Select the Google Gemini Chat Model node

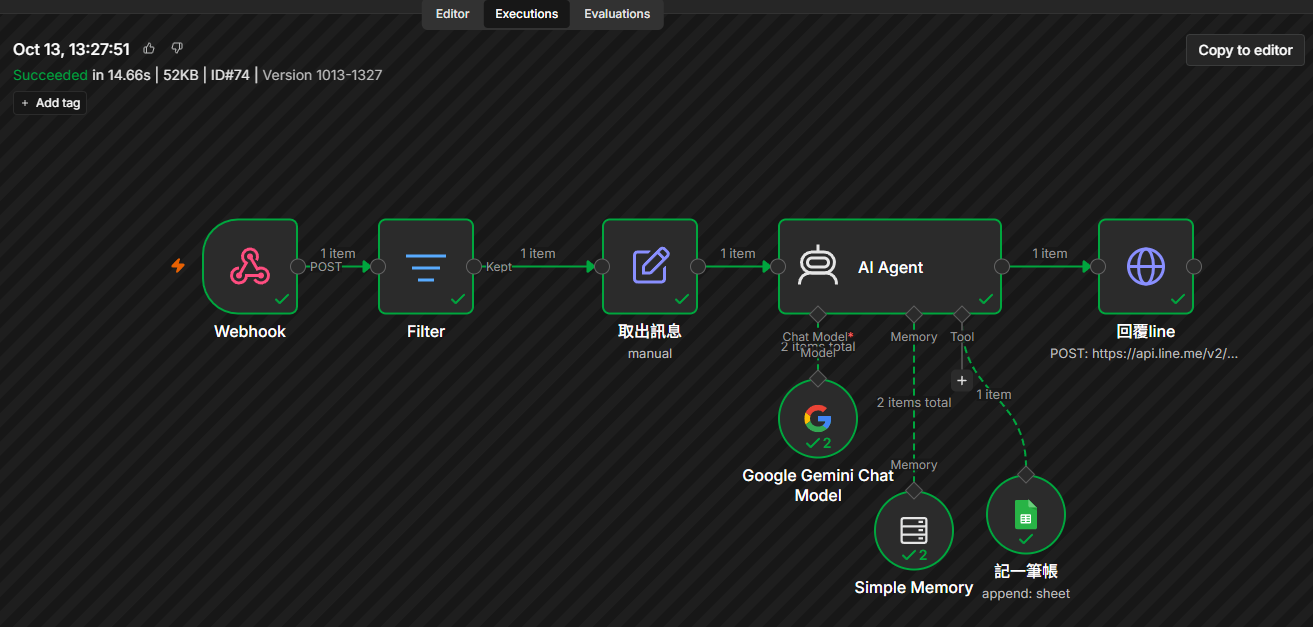[818, 418]
